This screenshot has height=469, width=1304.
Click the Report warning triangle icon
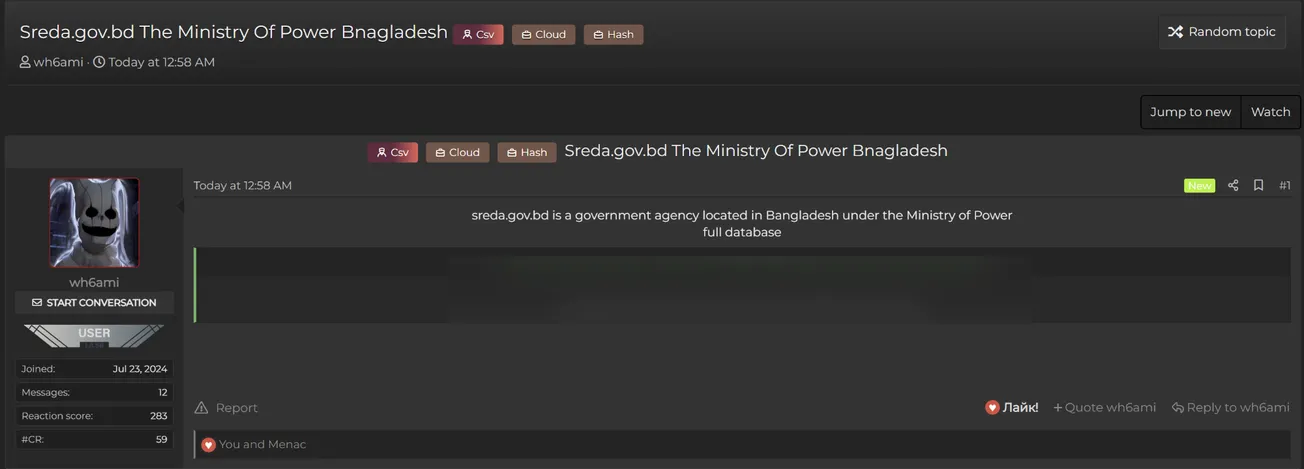[201, 407]
